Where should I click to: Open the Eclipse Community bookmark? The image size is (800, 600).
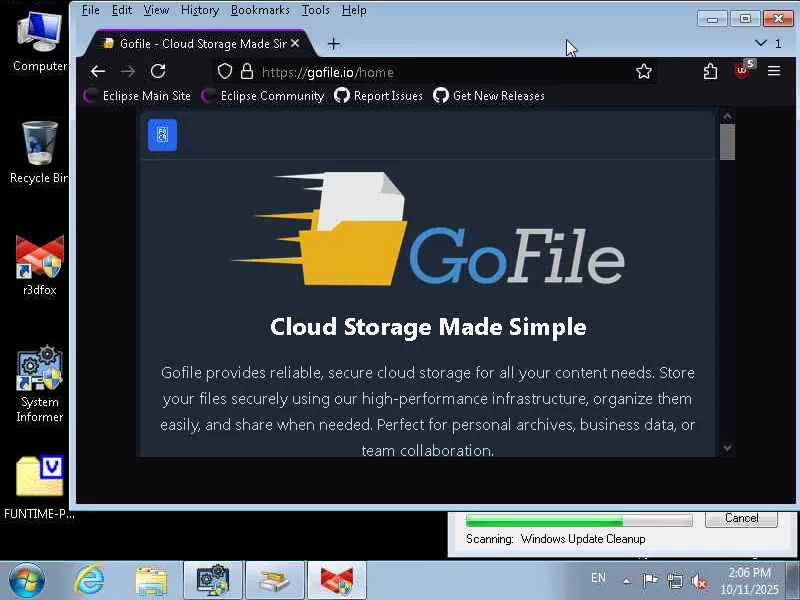[x=263, y=96]
